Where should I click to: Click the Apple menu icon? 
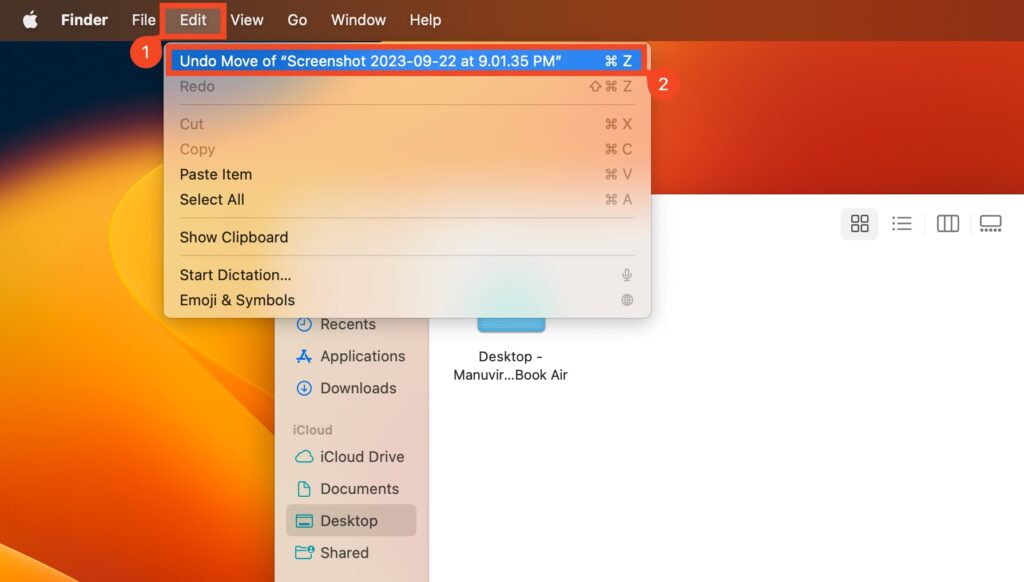click(27, 19)
